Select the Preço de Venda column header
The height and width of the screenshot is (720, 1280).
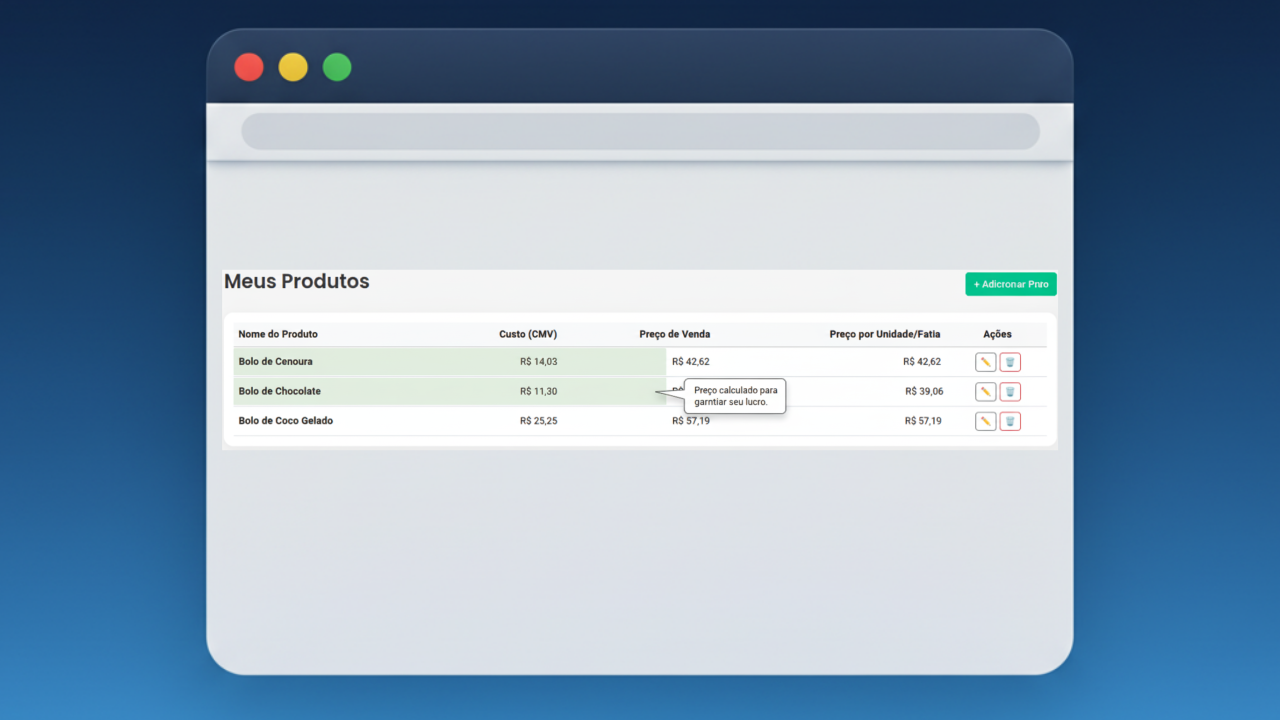675,334
